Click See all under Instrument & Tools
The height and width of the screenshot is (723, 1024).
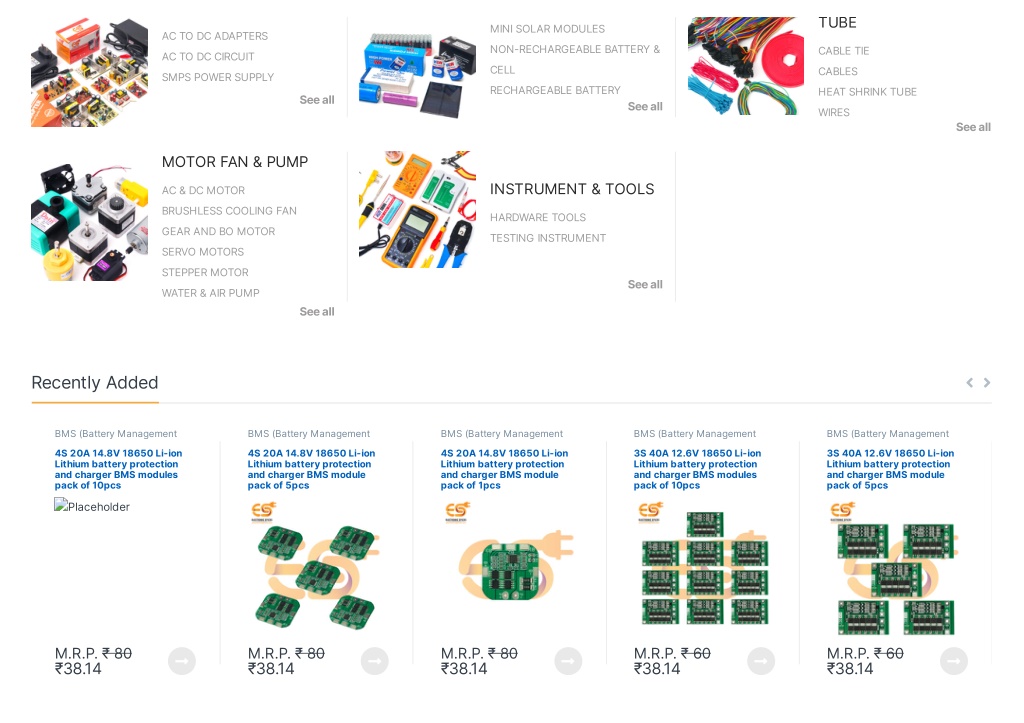(x=645, y=285)
